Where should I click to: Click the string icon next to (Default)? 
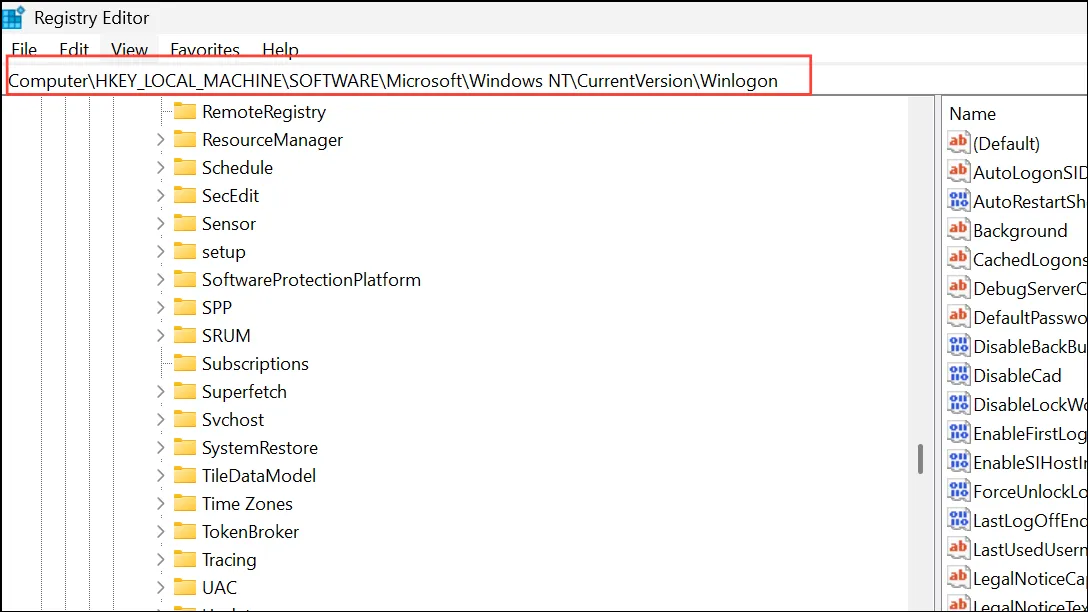tap(958, 142)
